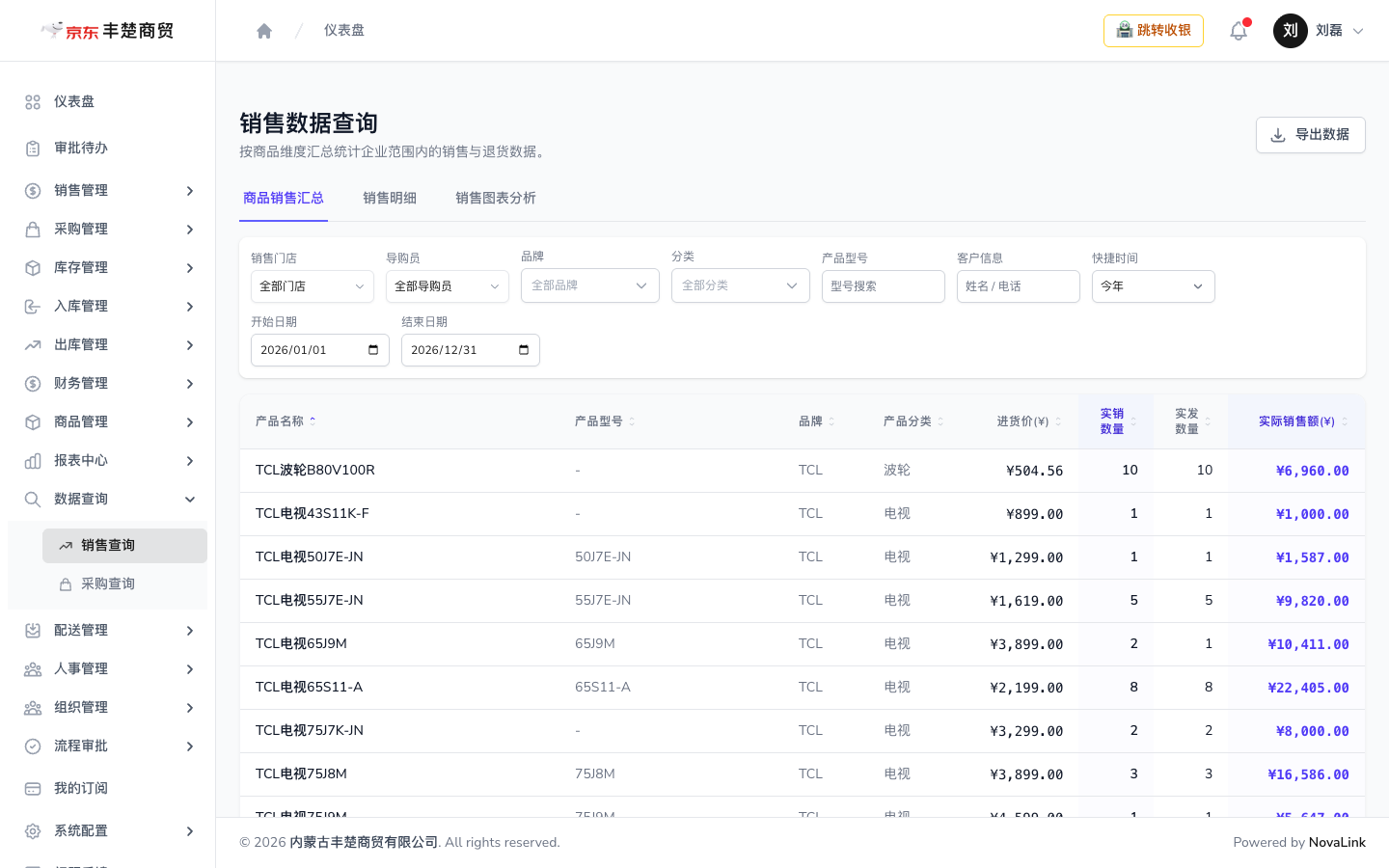
Task: Switch to the 销售明细 tab
Action: (x=390, y=198)
